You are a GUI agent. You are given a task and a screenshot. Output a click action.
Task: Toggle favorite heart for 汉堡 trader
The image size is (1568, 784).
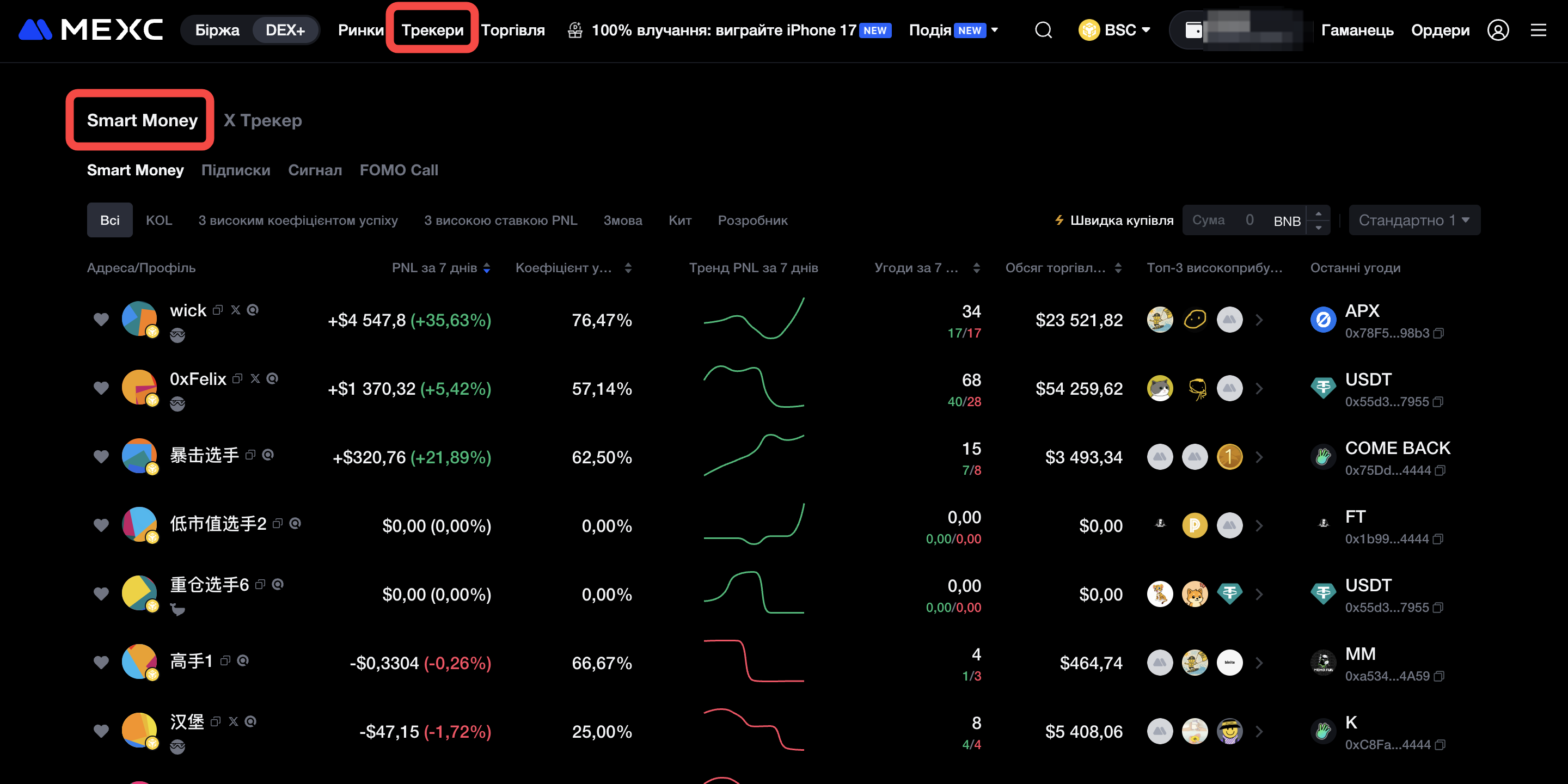click(x=101, y=731)
